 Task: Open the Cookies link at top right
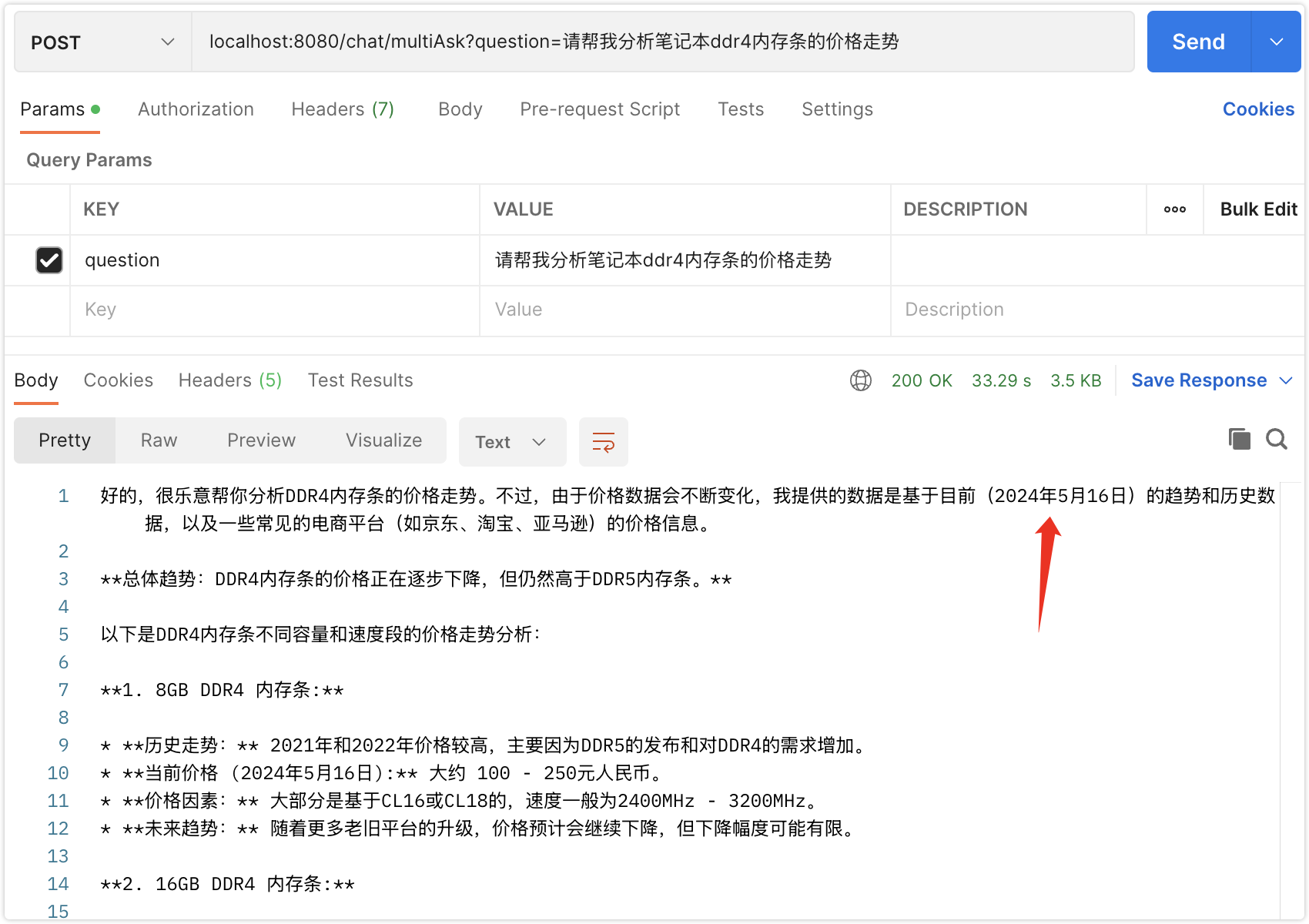coord(1258,109)
